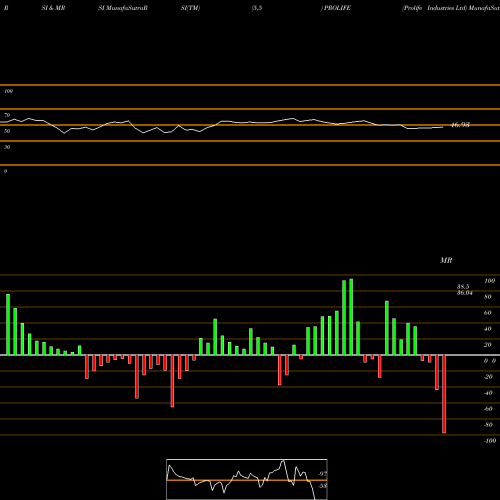The image size is (500, 500).
Task: Click the 88.5 value beside MR chart
Action: pos(463,287)
